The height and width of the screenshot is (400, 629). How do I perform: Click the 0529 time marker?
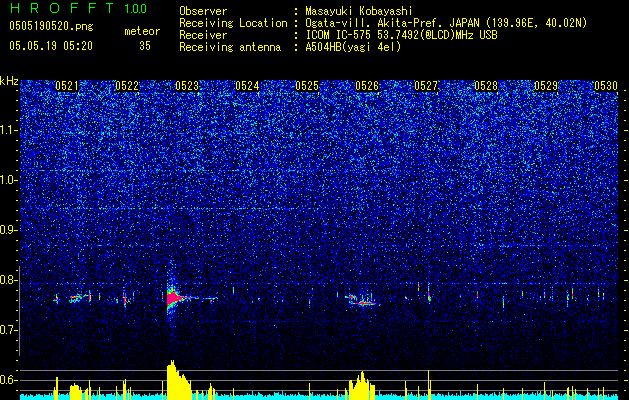[x=546, y=86]
